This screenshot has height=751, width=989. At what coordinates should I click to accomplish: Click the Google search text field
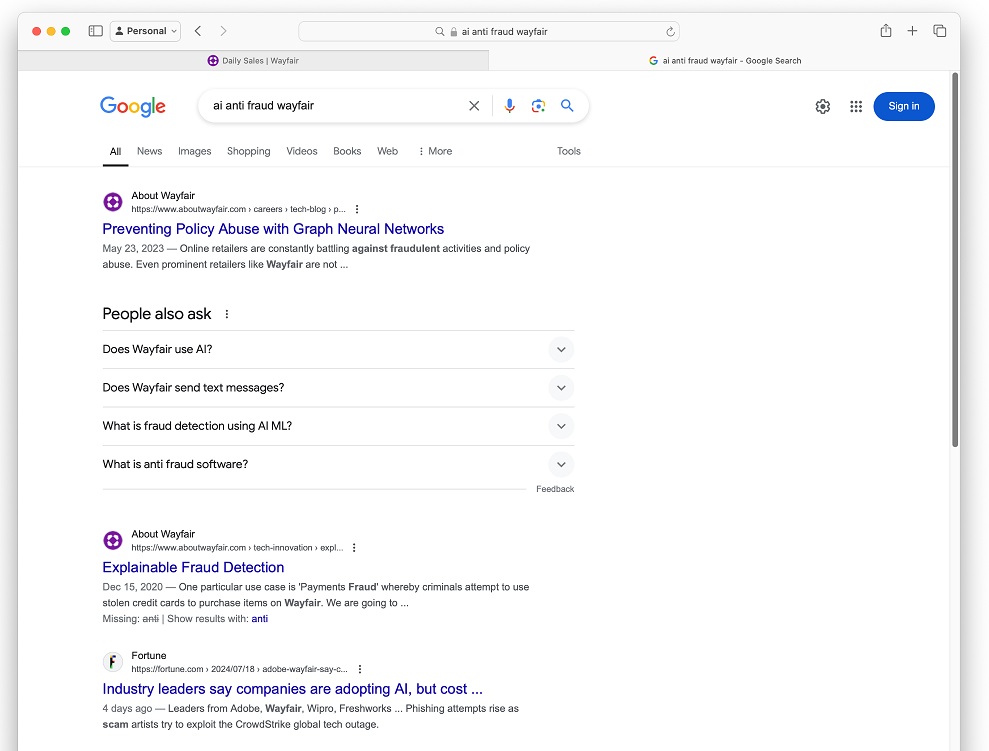[334, 105]
